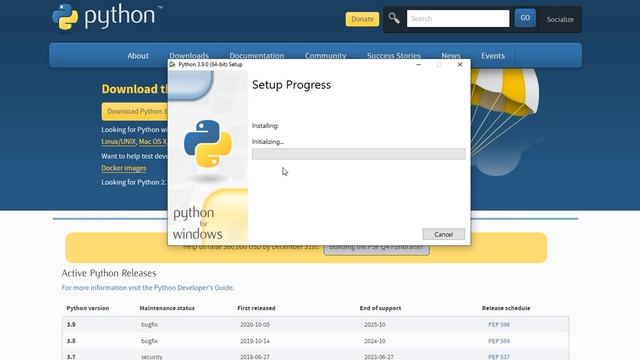Open the Events navigation menu
This screenshot has height=360, width=640.
point(493,56)
